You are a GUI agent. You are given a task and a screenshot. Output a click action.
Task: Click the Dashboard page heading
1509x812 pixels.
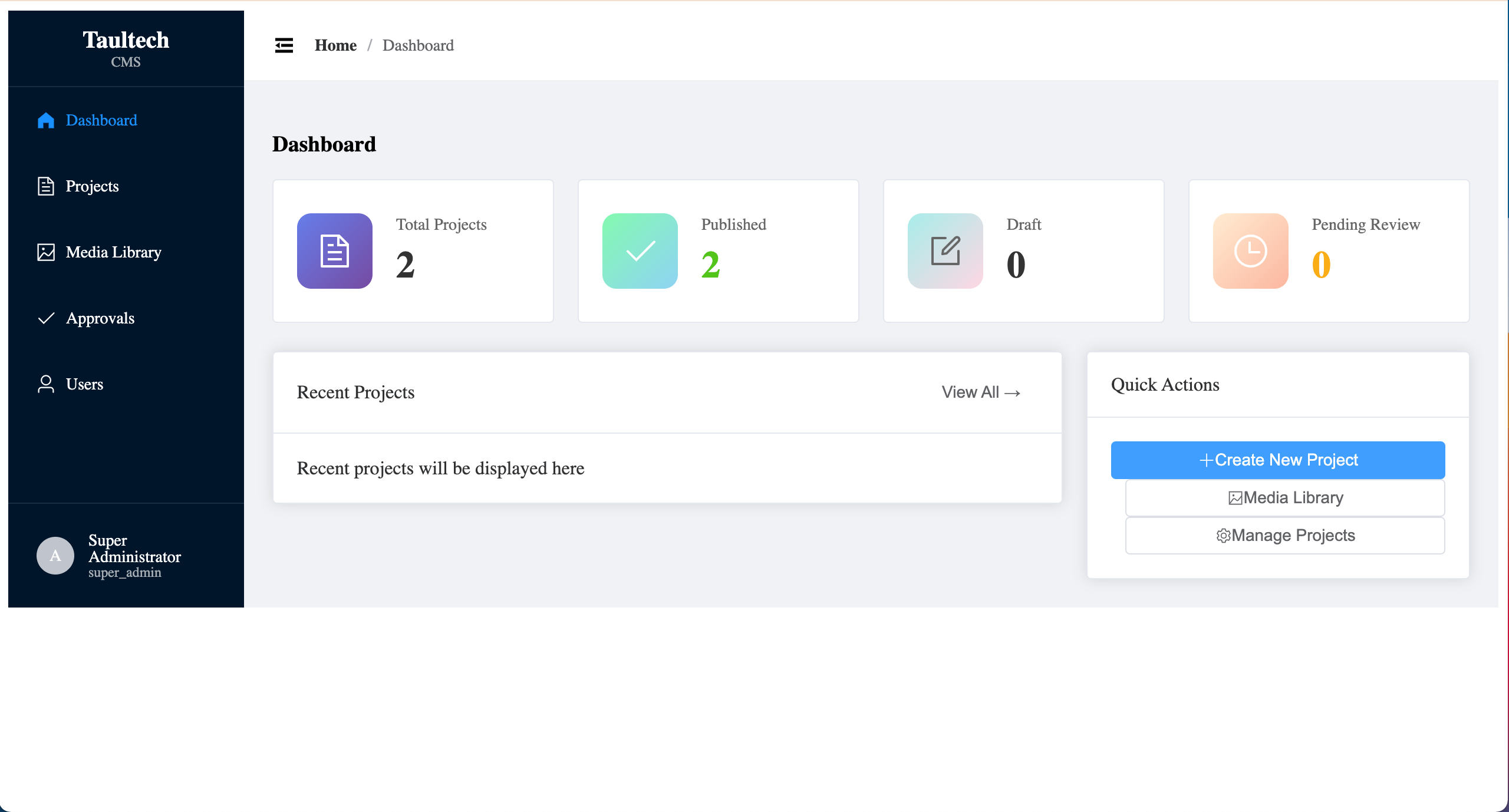point(324,144)
